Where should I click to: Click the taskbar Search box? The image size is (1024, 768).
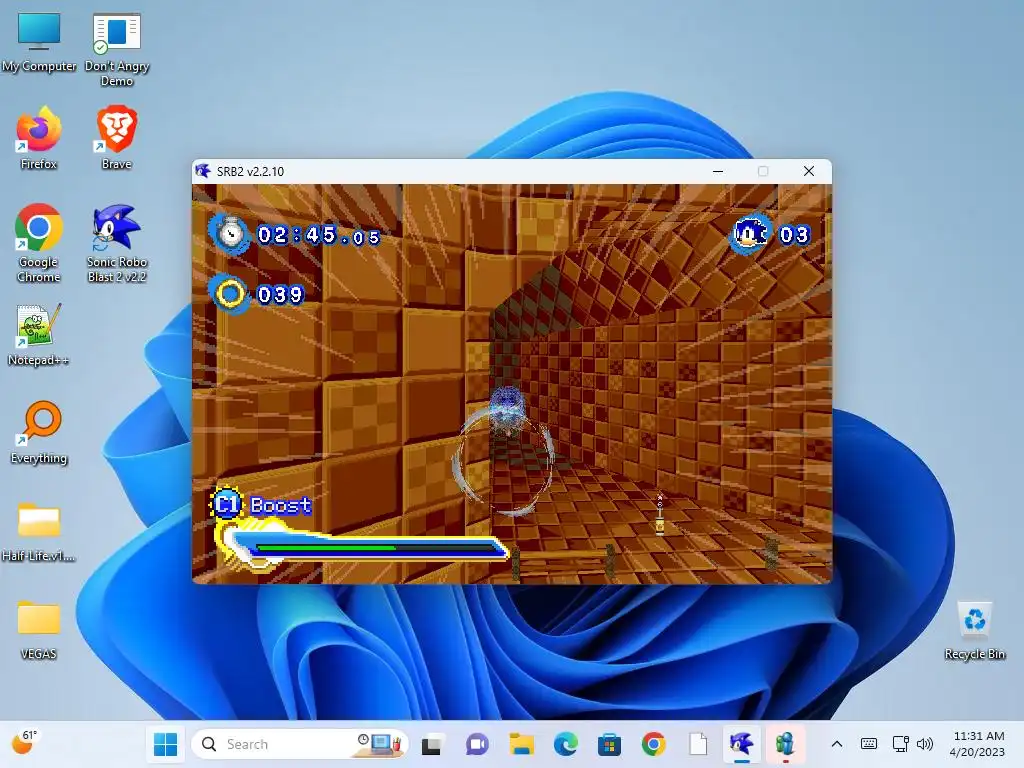click(300, 744)
